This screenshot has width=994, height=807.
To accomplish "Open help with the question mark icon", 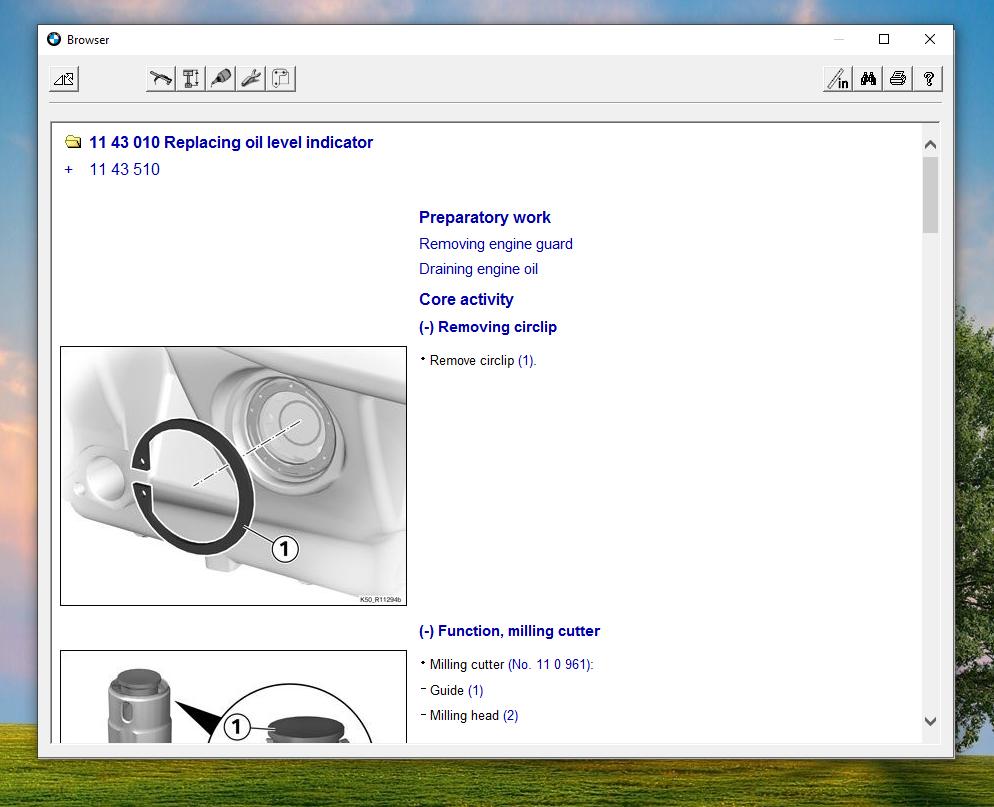I will tap(928, 79).
